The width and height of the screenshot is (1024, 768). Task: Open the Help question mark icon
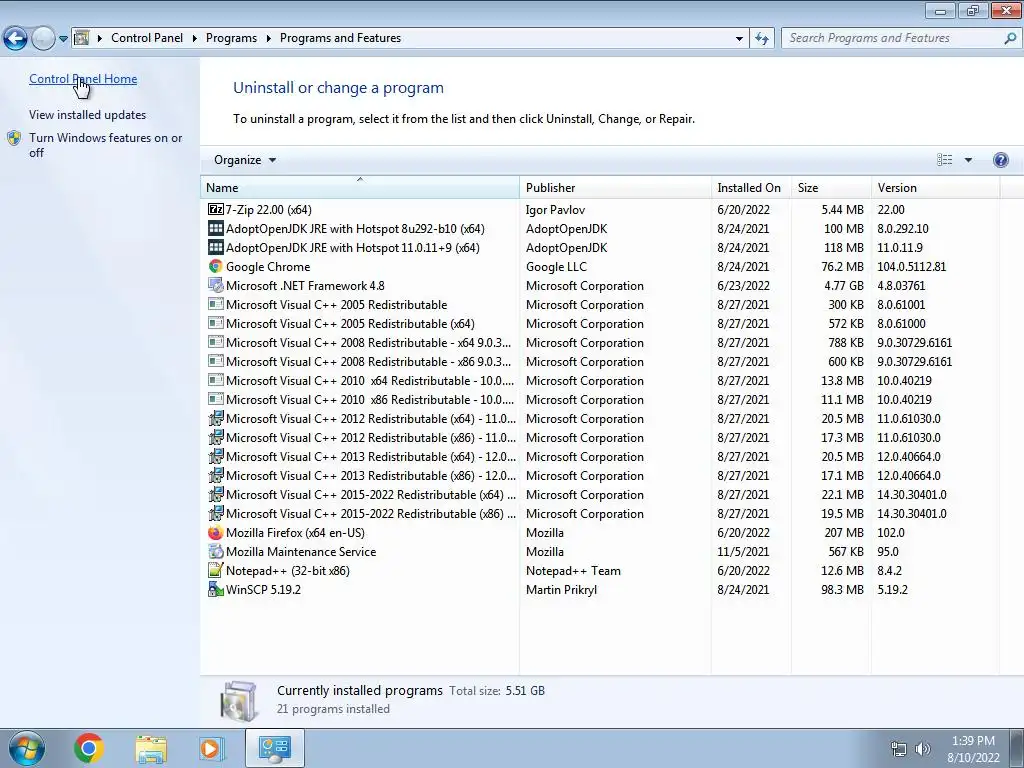click(1000, 160)
